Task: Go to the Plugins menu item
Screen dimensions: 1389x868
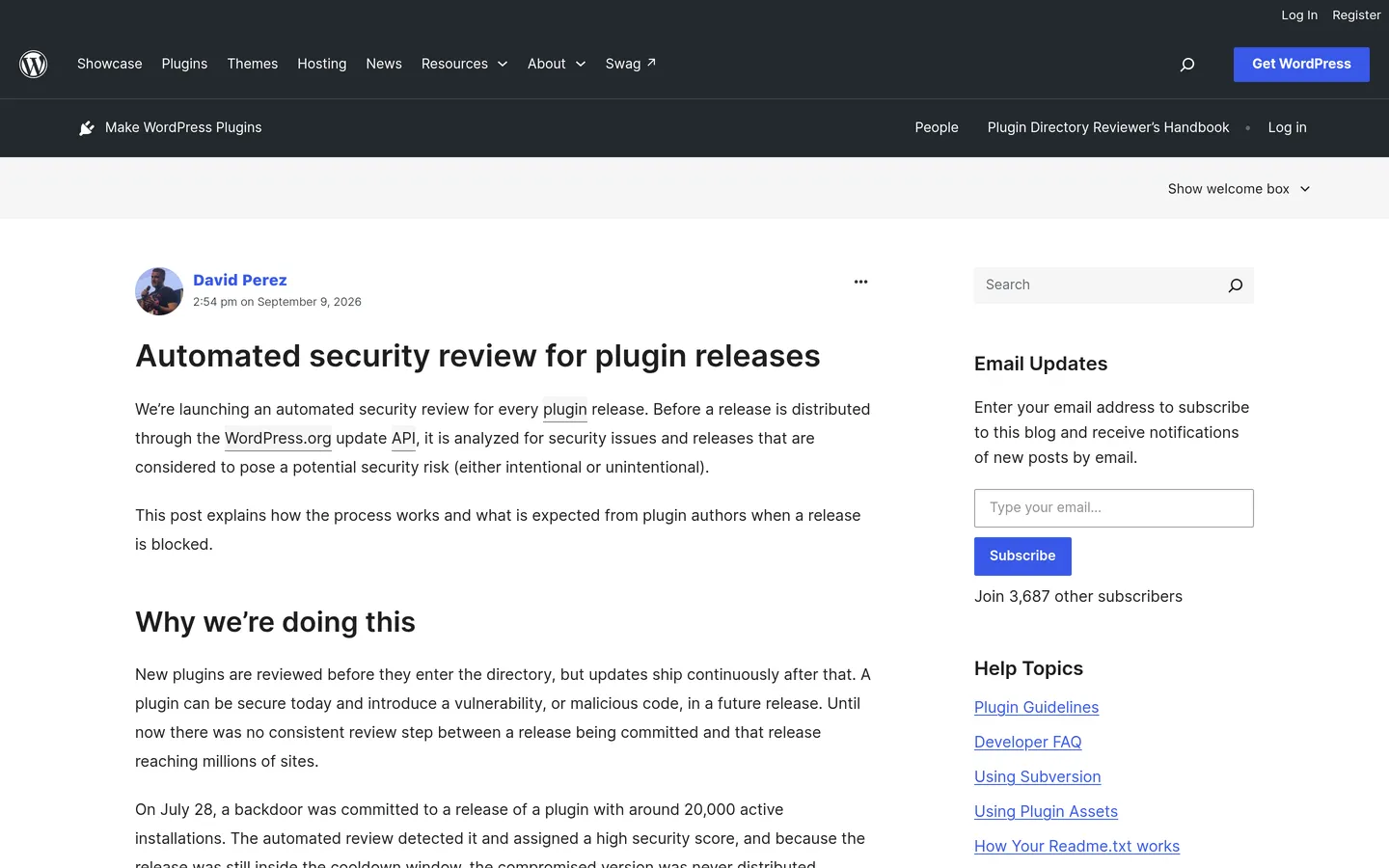Action: 184,64
